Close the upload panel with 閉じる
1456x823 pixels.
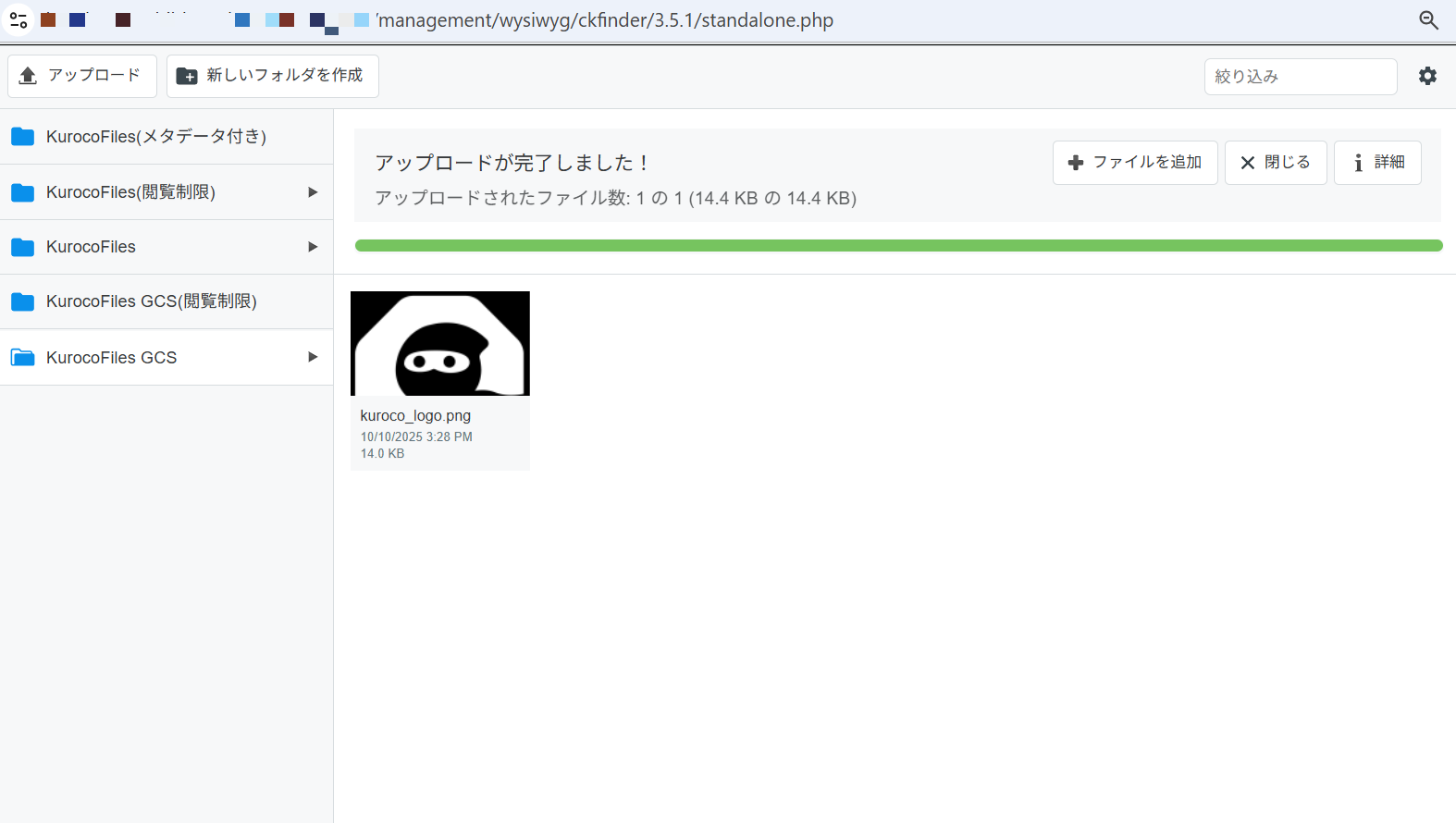tap(1275, 163)
